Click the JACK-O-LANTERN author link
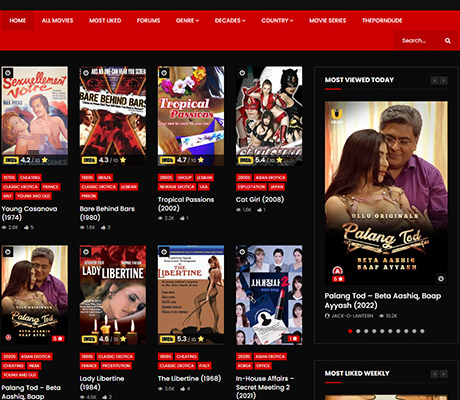Viewport: 460px width, 400px height. click(x=352, y=316)
